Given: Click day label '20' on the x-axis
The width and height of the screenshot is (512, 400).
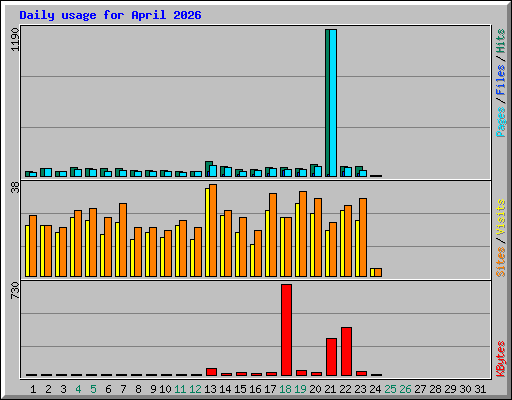Looking at the screenshot, I should 315,389.
